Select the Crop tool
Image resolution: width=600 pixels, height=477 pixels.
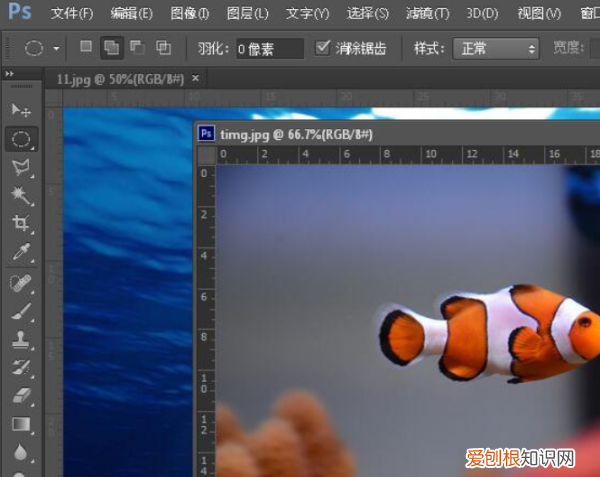pyautogui.click(x=21, y=223)
